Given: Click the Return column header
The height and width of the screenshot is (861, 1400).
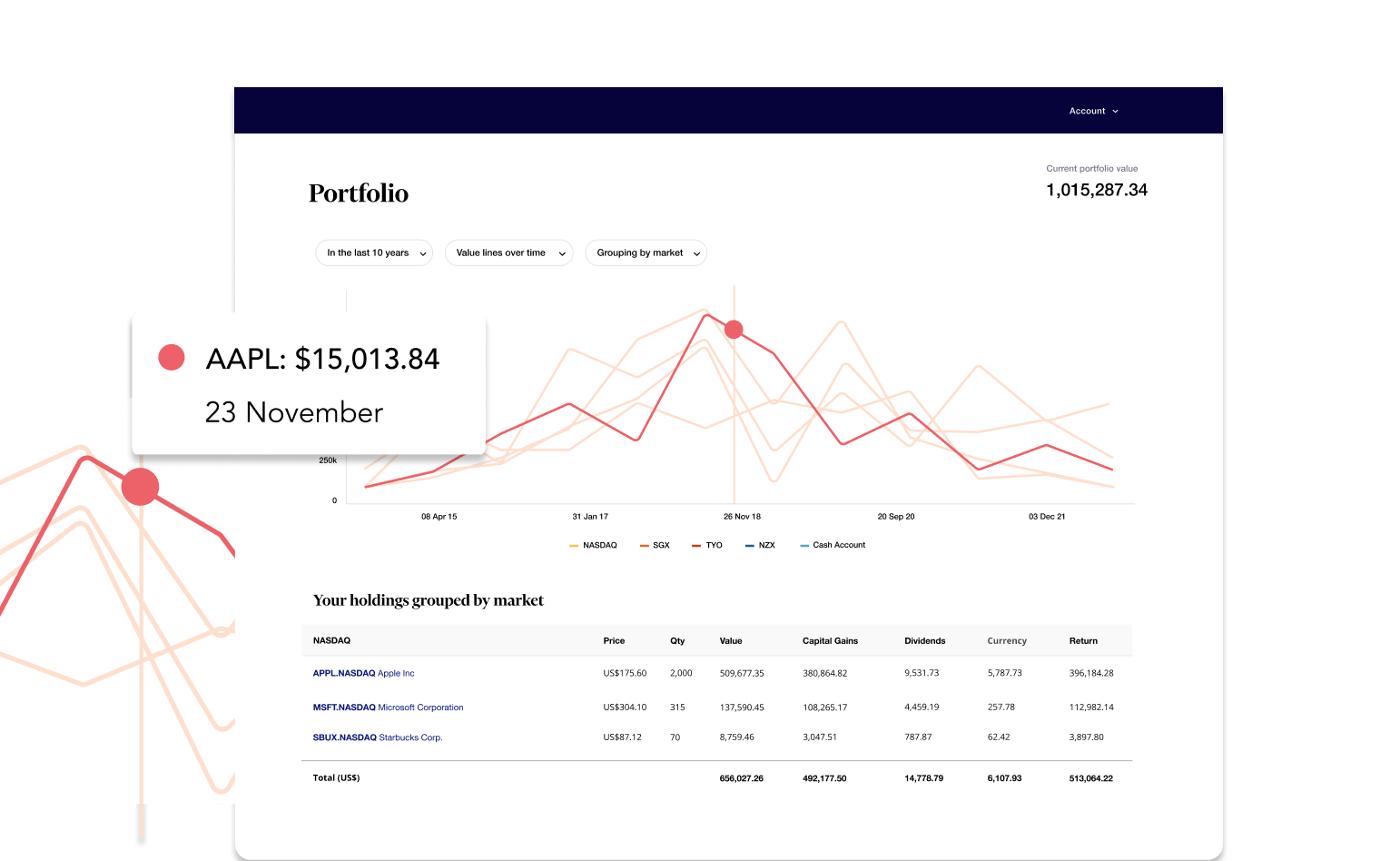Looking at the screenshot, I should point(1083,641).
